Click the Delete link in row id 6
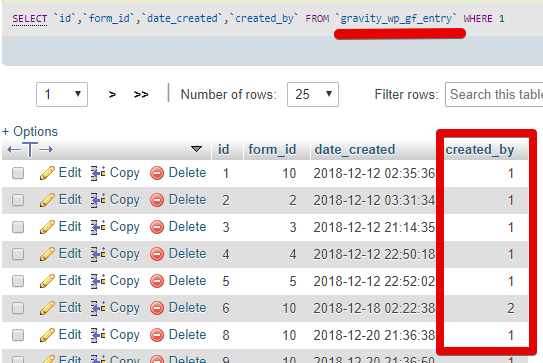This screenshot has height=363, width=543. point(187,308)
